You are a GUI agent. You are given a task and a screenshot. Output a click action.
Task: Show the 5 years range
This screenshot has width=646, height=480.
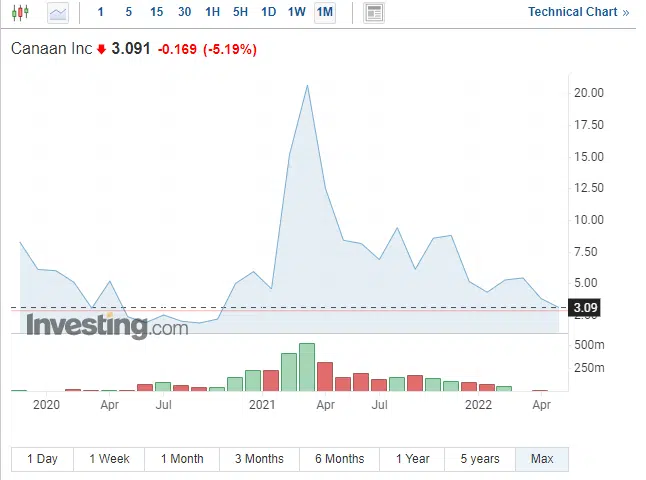480,459
